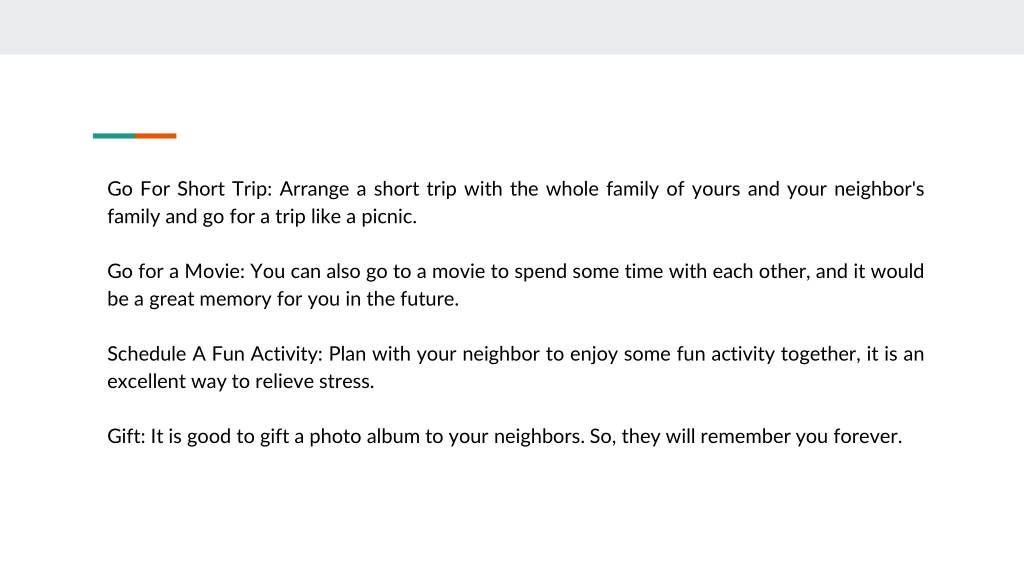The height and width of the screenshot is (576, 1024).
Task: Click the "Gift:" heading text
Action: click(126, 436)
